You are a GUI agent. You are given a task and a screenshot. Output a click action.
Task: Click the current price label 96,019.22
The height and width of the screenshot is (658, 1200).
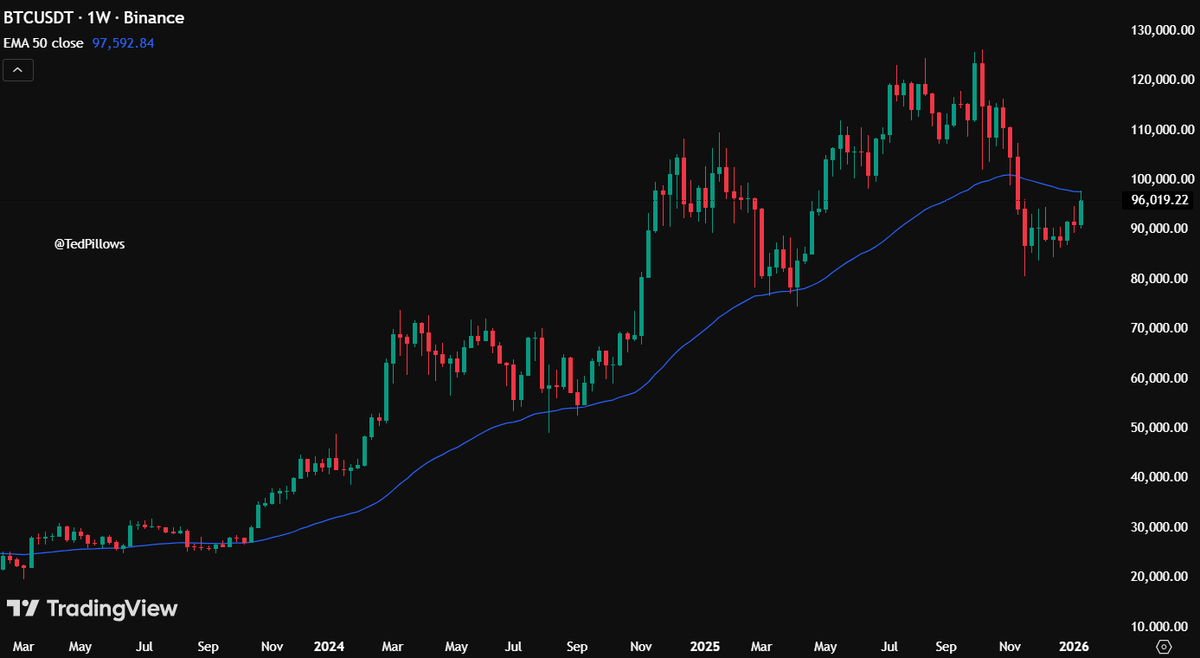tap(1159, 200)
